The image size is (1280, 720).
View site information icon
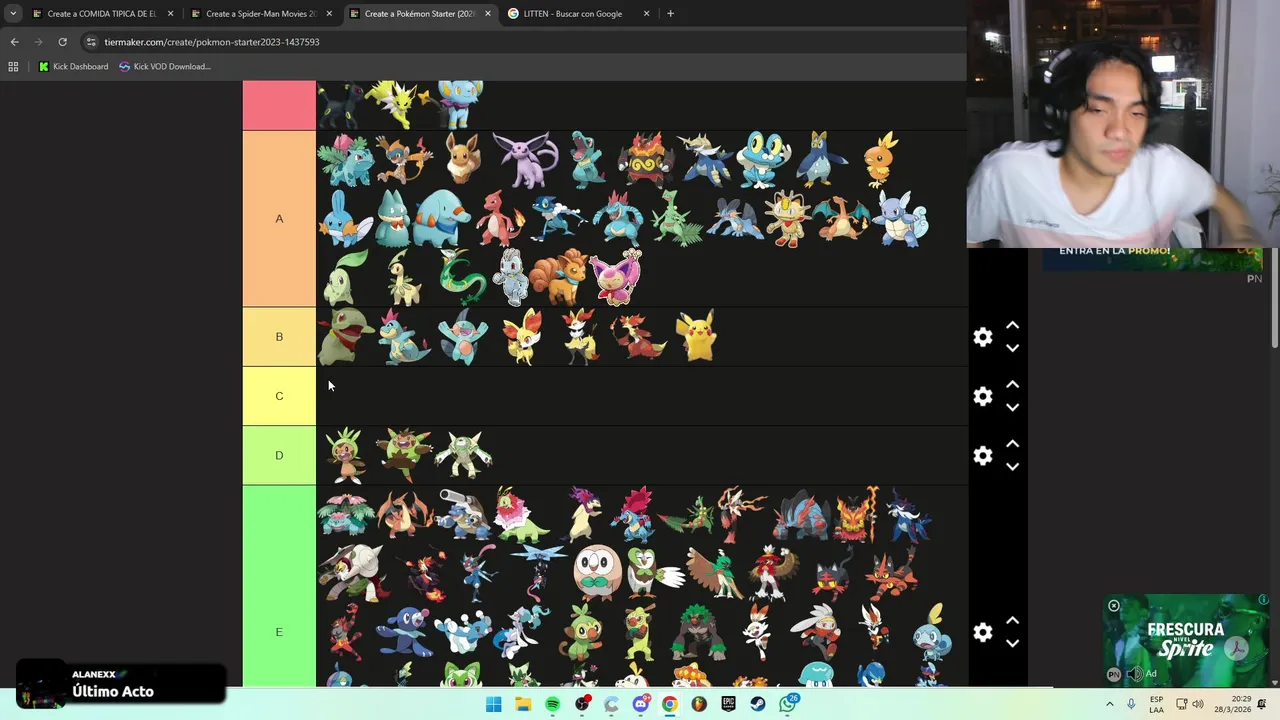click(91, 42)
